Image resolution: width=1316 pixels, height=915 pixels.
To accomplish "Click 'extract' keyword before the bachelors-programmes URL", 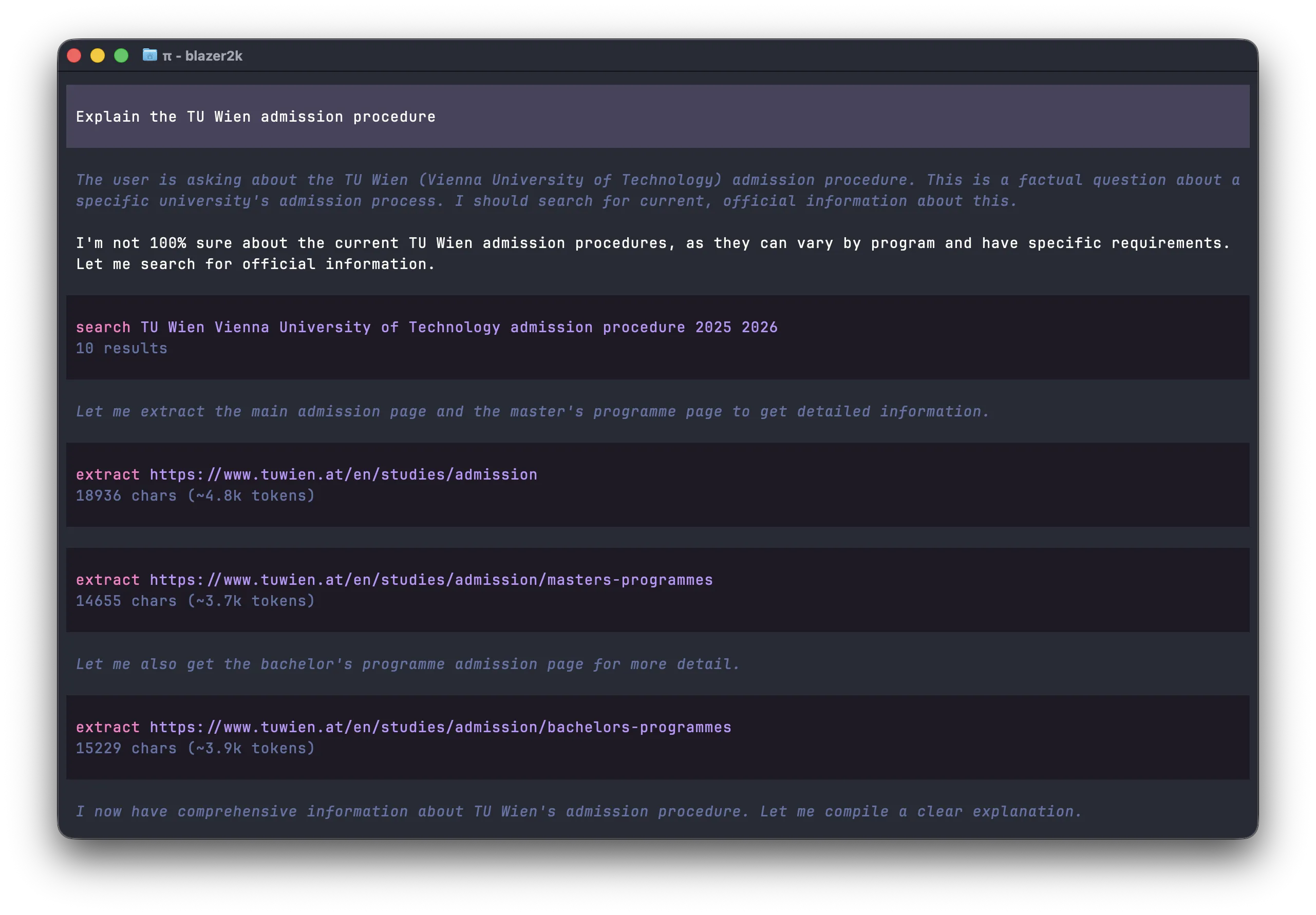I will click(x=108, y=727).
